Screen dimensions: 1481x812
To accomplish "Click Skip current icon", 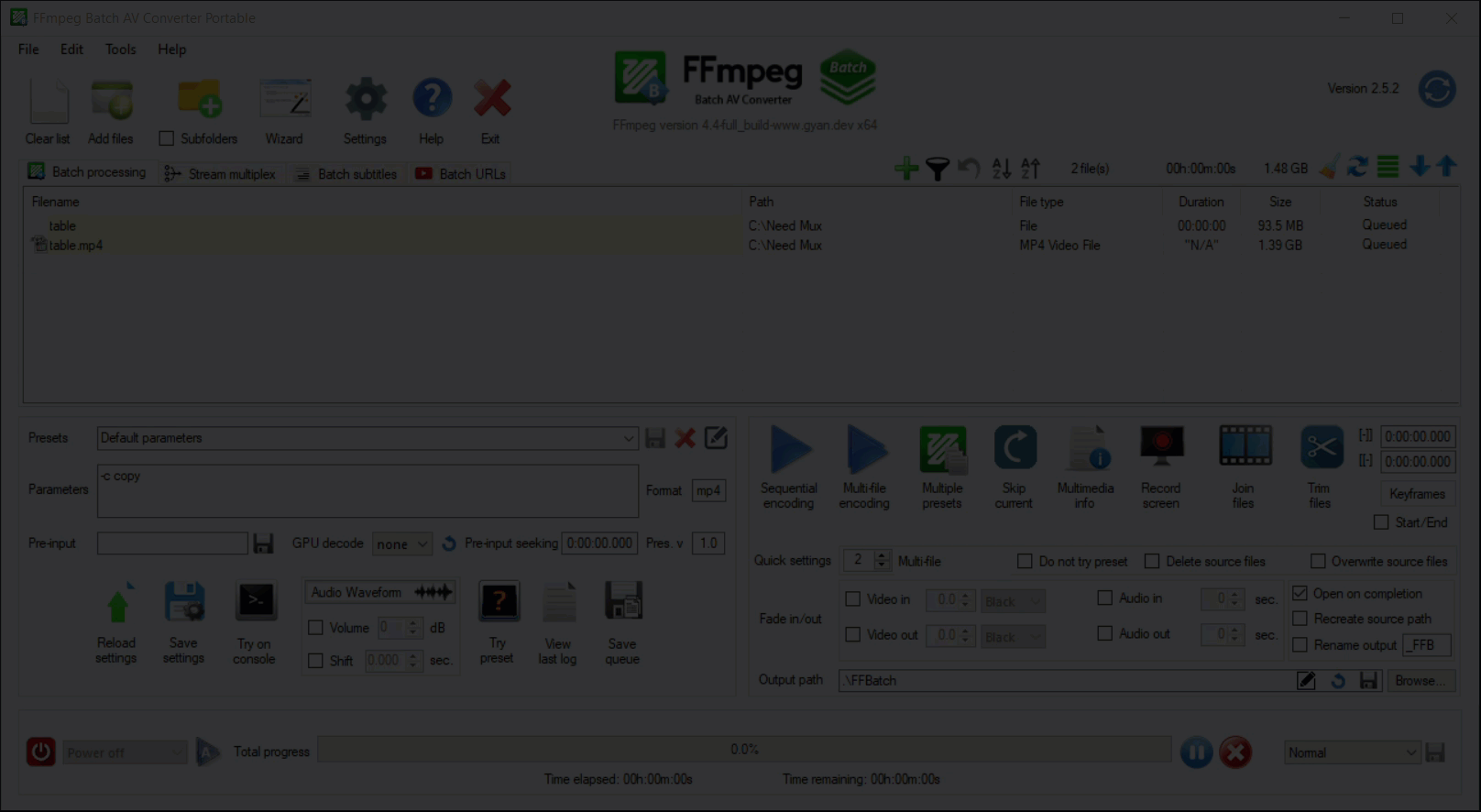I will (x=1015, y=448).
